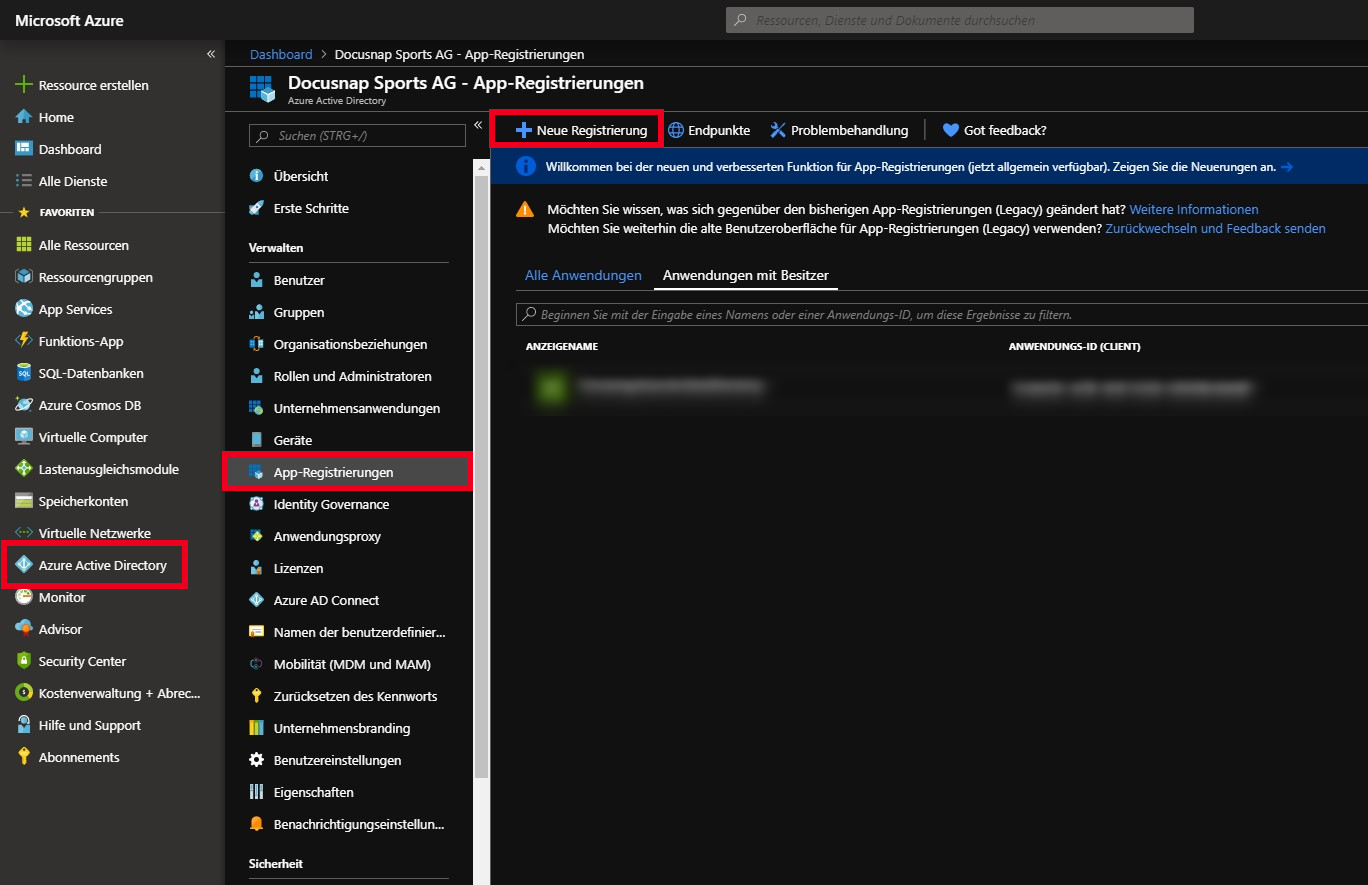
Task: Open Funktions-App lightning icon
Action: pos(24,341)
